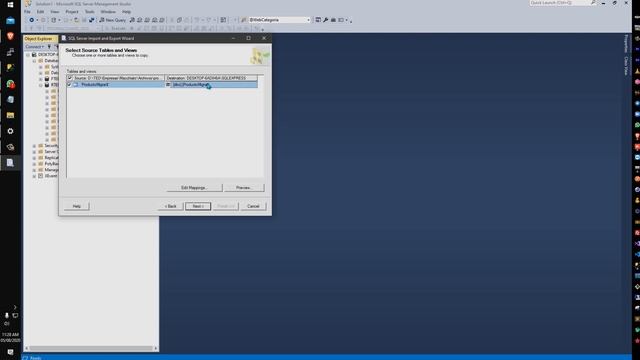Click the New Query toolbar button
Viewport: 640px width, 360px height.
(113, 20)
